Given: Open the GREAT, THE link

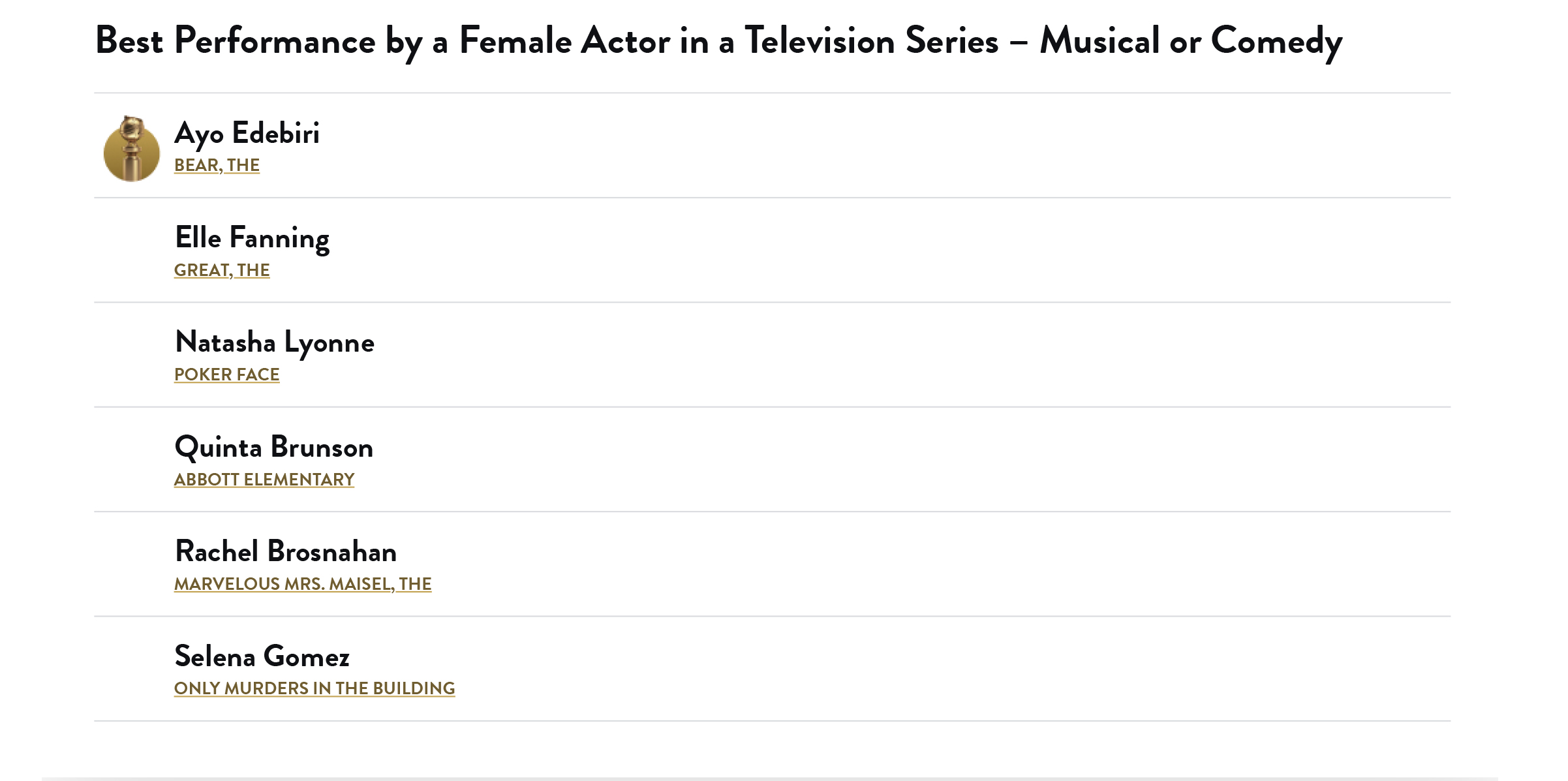Looking at the screenshot, I should pyautogui.click(x=222, y=270).
